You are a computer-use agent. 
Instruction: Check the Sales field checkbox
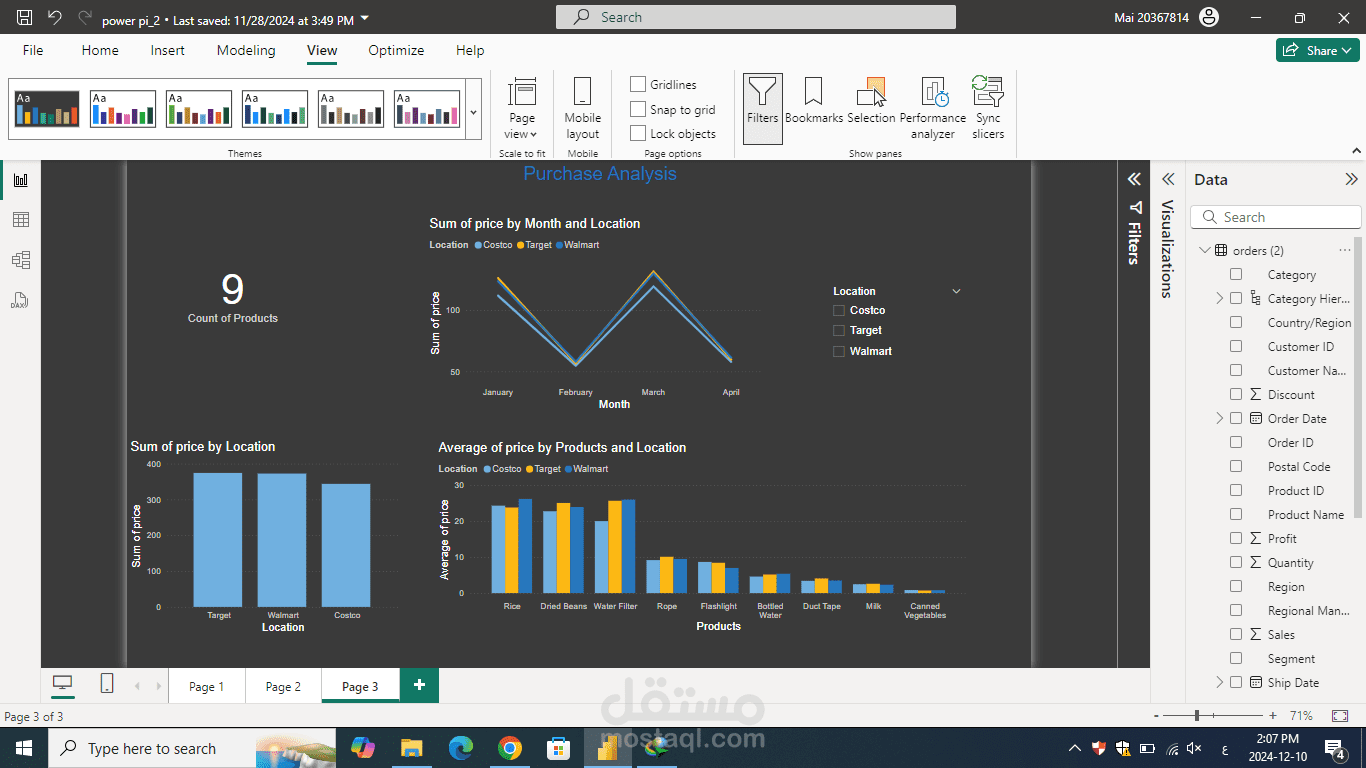point(1236,634)
